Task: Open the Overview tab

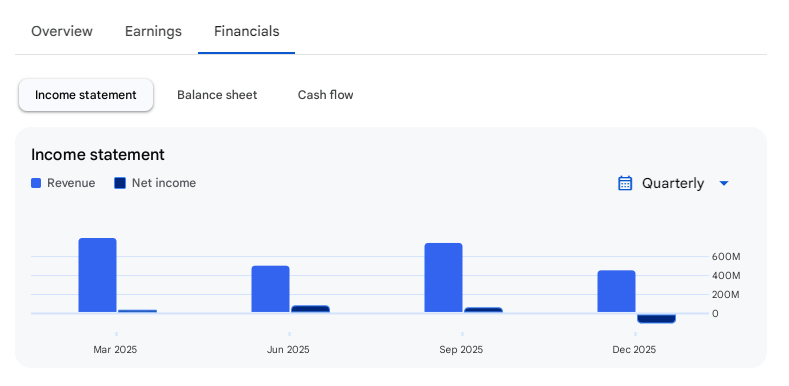Action: point(62,31)
